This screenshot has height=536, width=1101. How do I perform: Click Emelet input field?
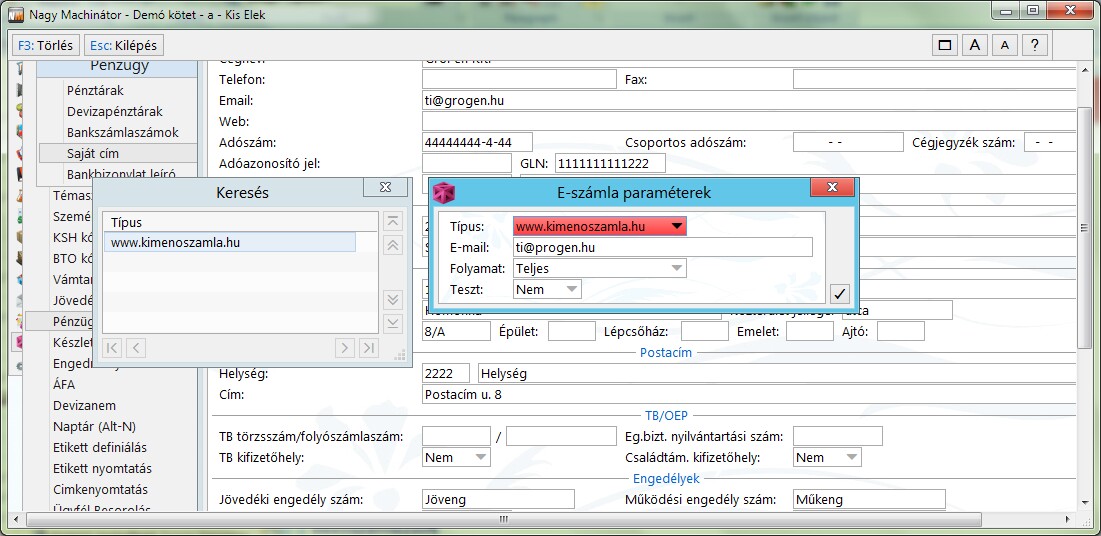810,331
